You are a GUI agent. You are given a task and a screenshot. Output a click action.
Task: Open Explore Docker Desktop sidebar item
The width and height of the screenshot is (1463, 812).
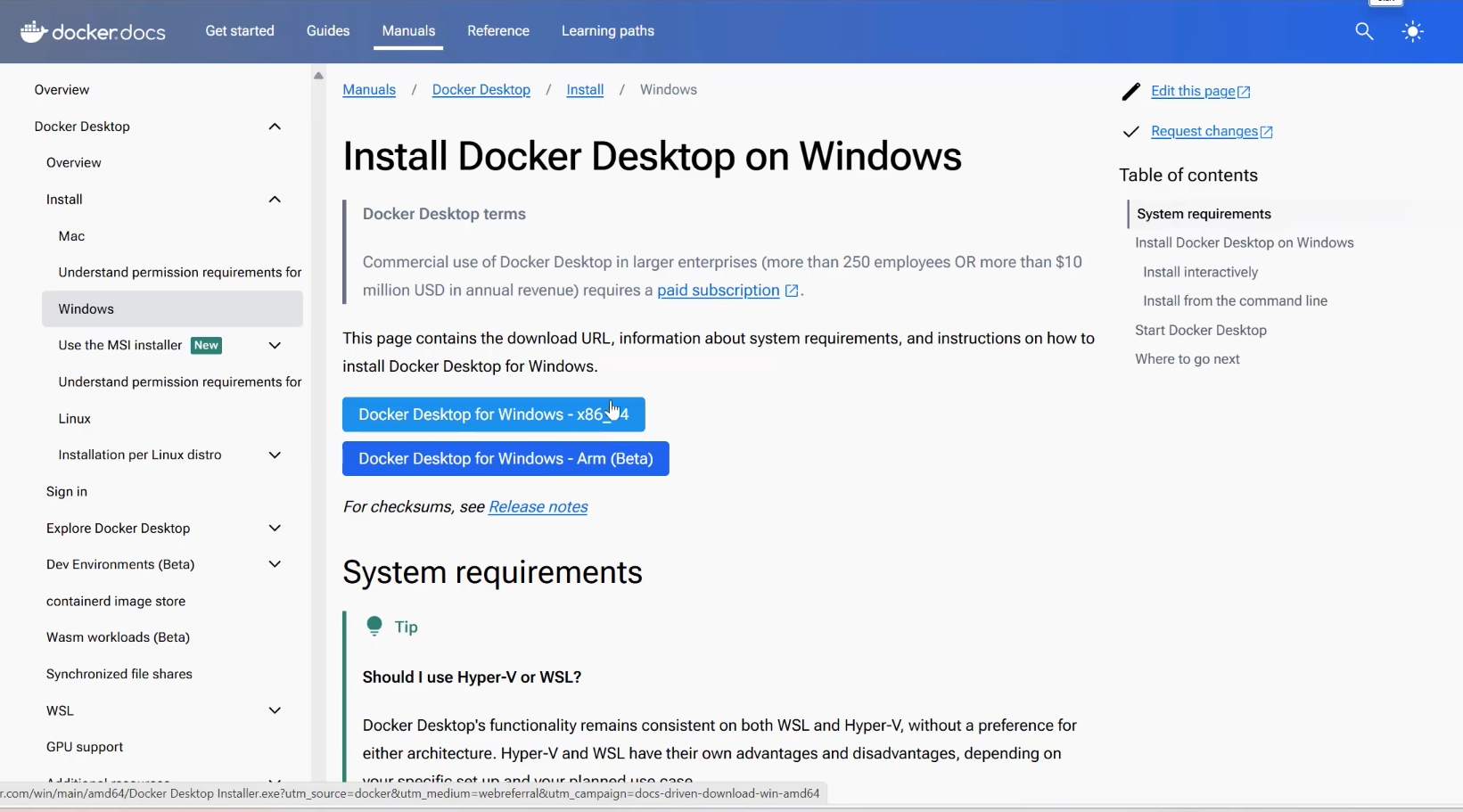pyautogui.click(x=119, y=529)
